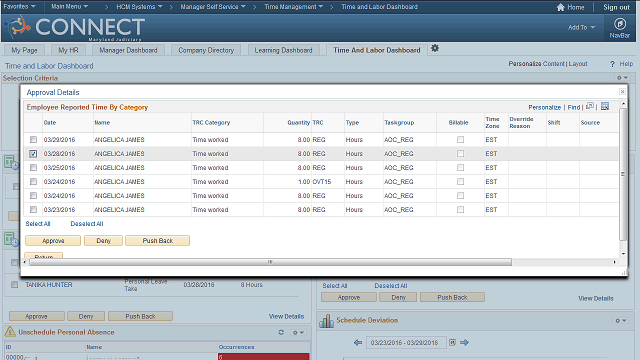This screenshot has width=640, height=360.
Task: Open the dashboard tabs gear settings icon
Action: pos(435,49)
